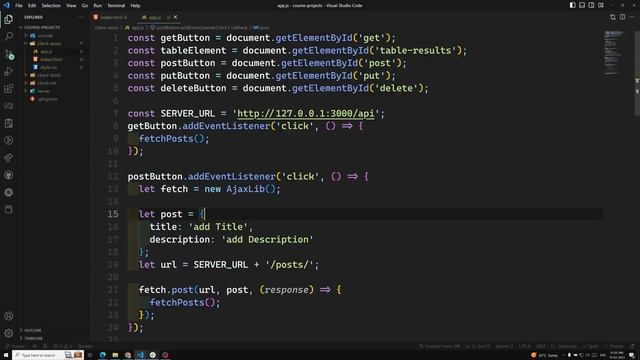The image size is (640, 360).
Task: Open the Extensions view
Action: [9, 89]
